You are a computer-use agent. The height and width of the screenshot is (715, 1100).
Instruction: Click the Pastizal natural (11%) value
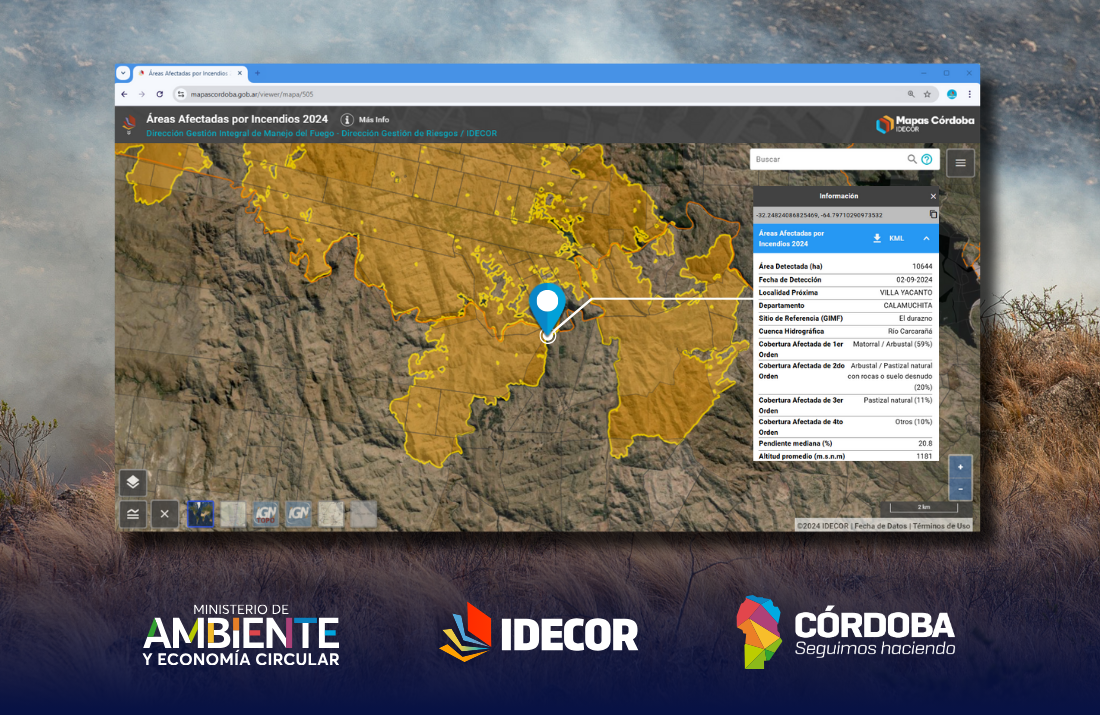coord(898,400)
